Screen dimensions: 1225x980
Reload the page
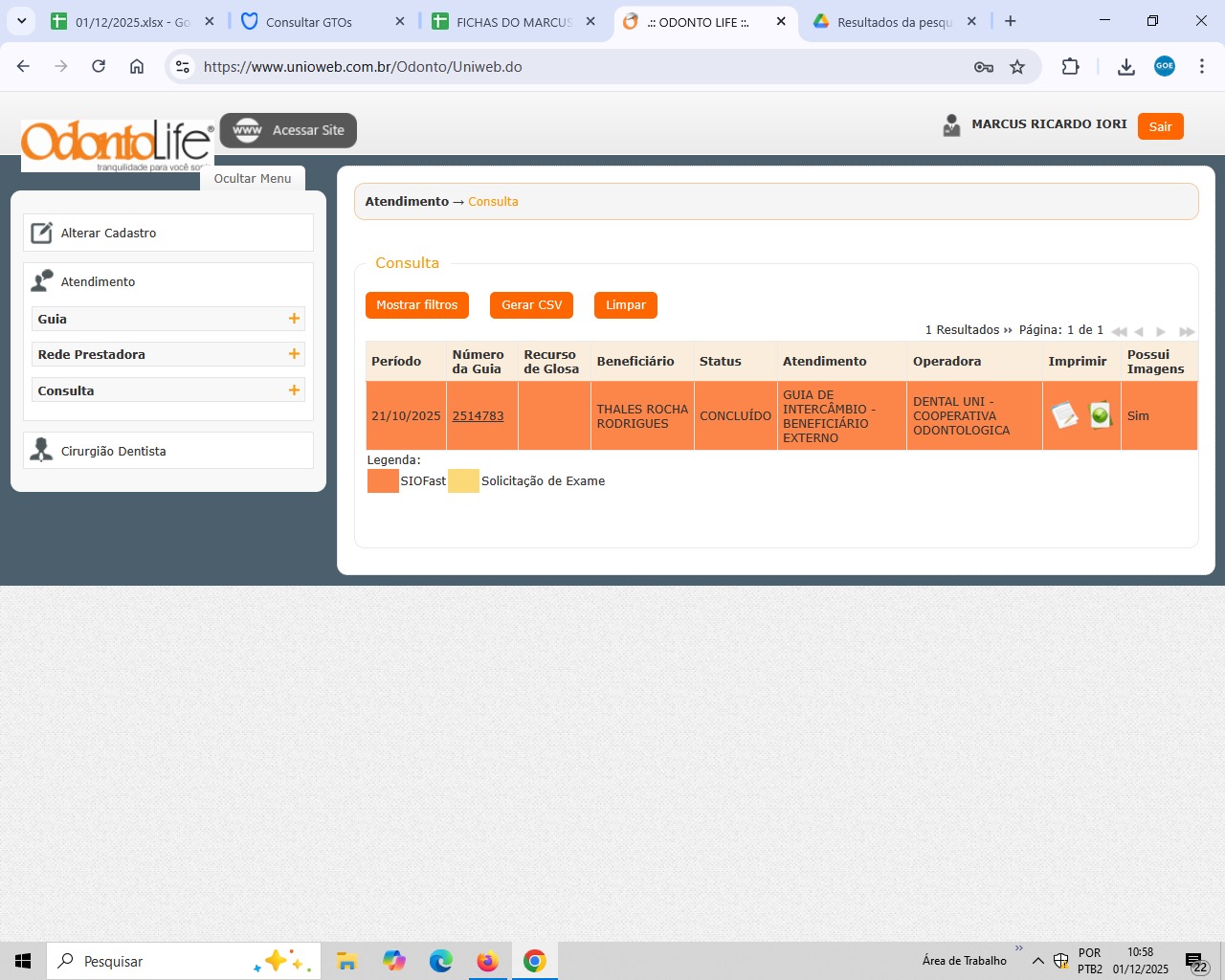tap(99, 67)
